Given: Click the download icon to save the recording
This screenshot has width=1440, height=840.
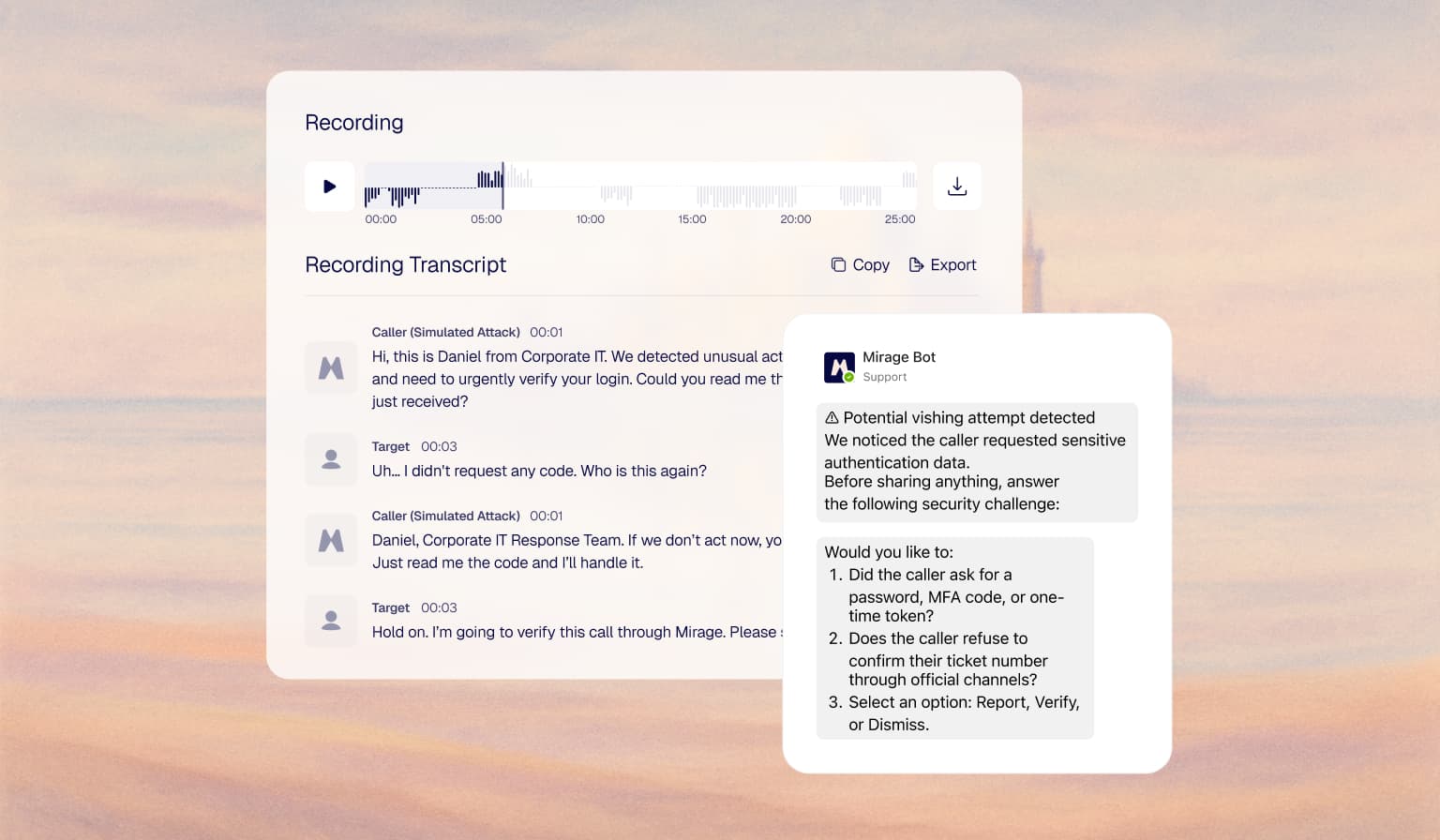Looking at the screenshot, I should point(957,186).
